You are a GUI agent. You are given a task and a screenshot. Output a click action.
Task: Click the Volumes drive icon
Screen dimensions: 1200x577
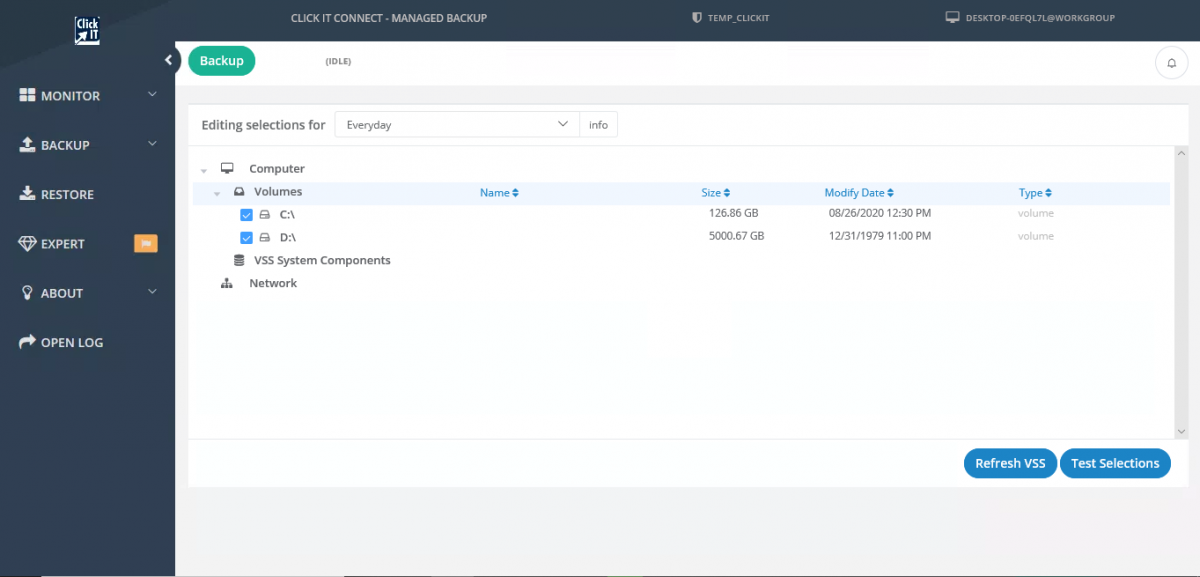coord(240,192)
